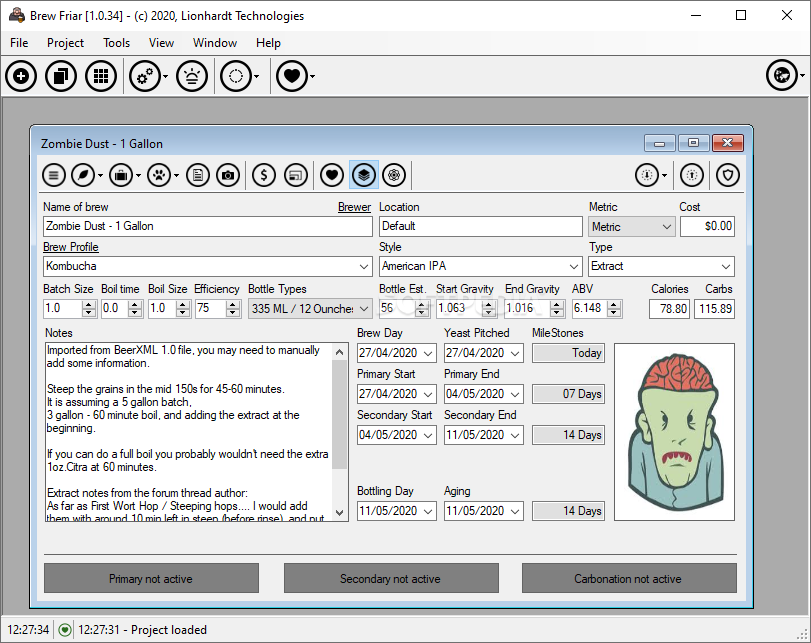Open the grid view icon

pyautogui.click(x=101, y=77)
